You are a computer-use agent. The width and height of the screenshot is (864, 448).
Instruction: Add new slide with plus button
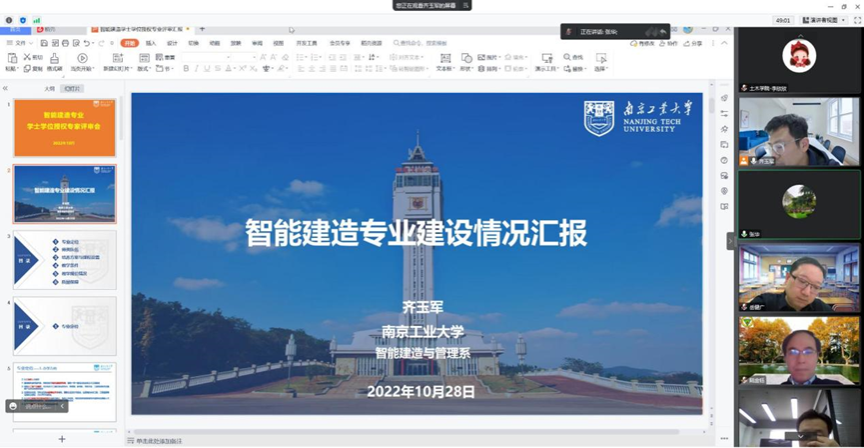62,439
